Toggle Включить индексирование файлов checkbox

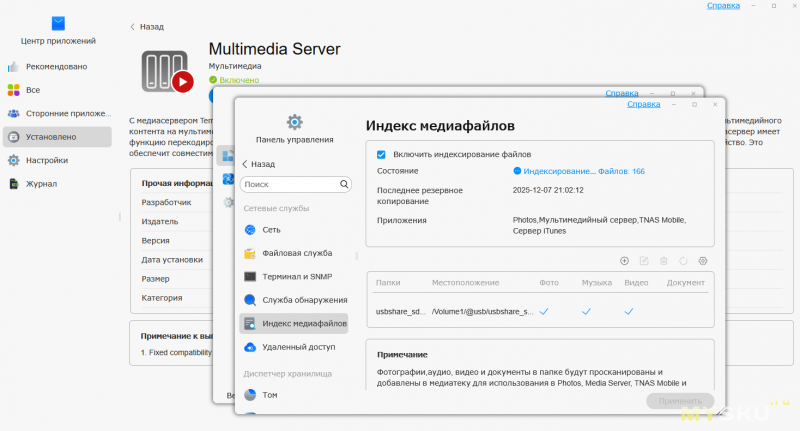click(381, 154)
